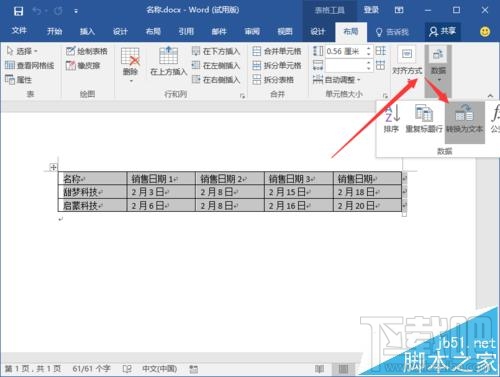Switch to read mode view icon
Image resolution: width=500 pixels, height=377 pixels.
319,369
